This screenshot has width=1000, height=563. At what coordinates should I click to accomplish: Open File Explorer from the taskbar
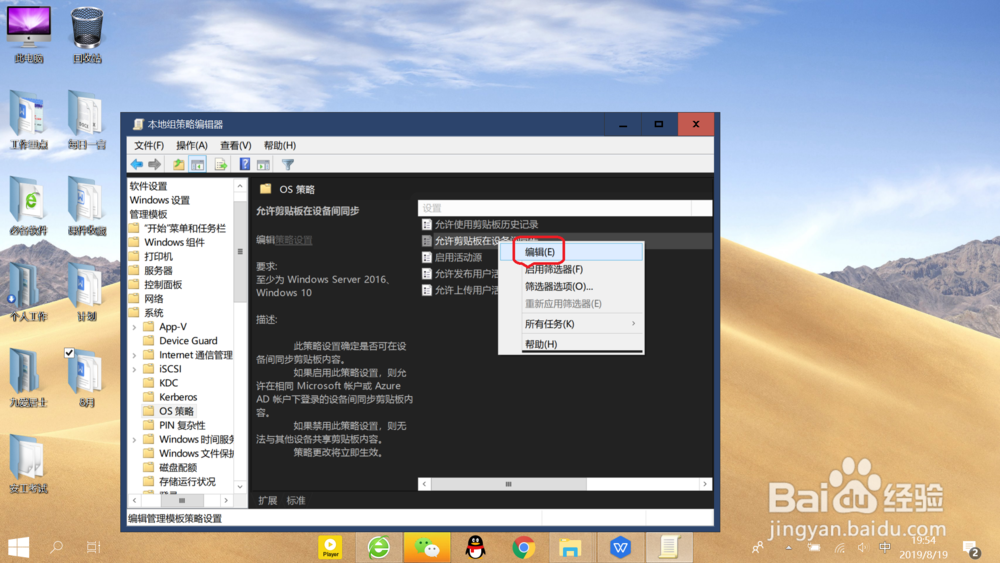[x=570, y=547]
